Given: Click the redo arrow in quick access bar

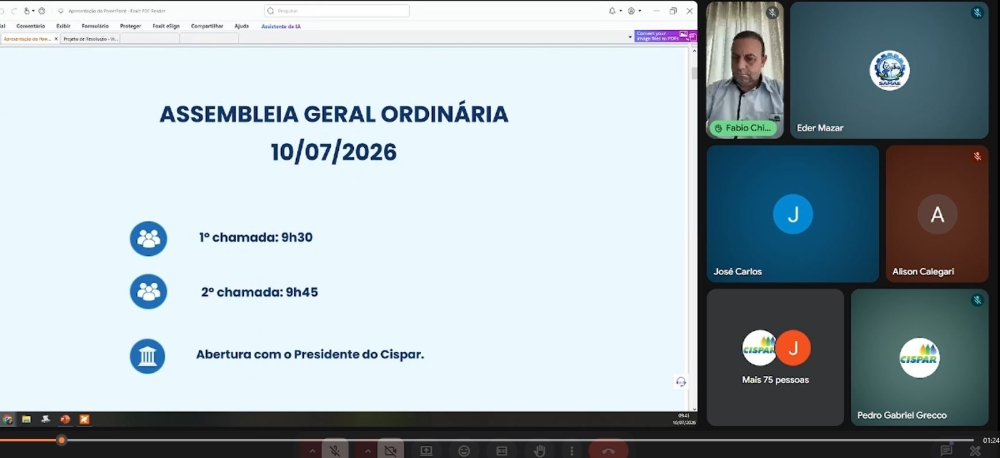Looking at the screenshot, I should (x=14, y=11).
